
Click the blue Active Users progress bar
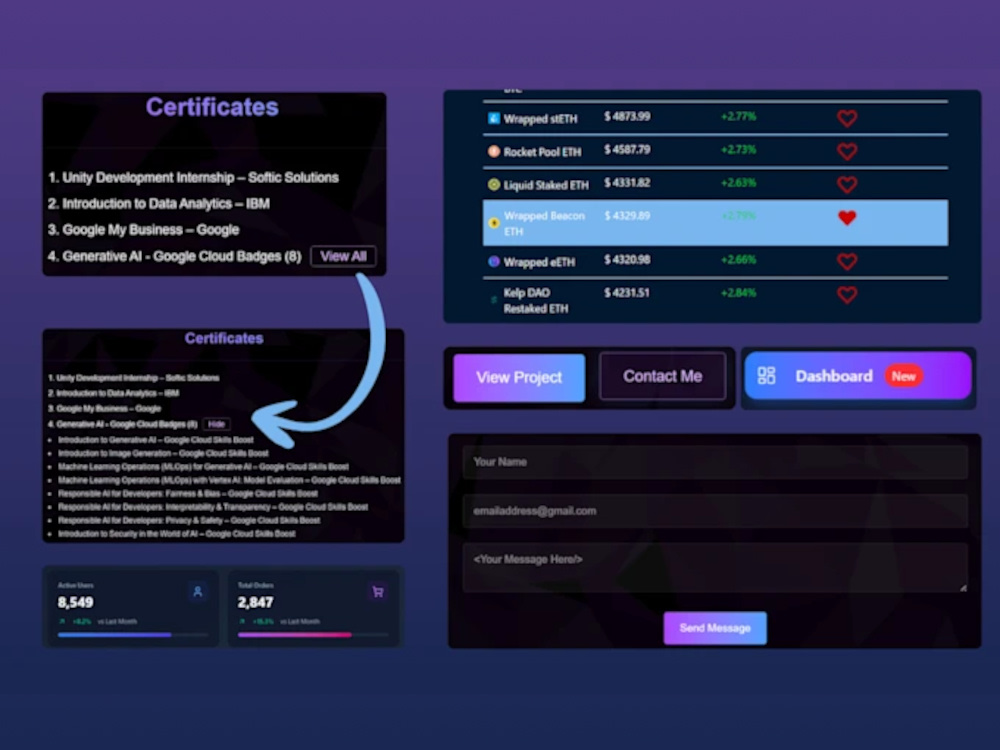tap(114, 635)
